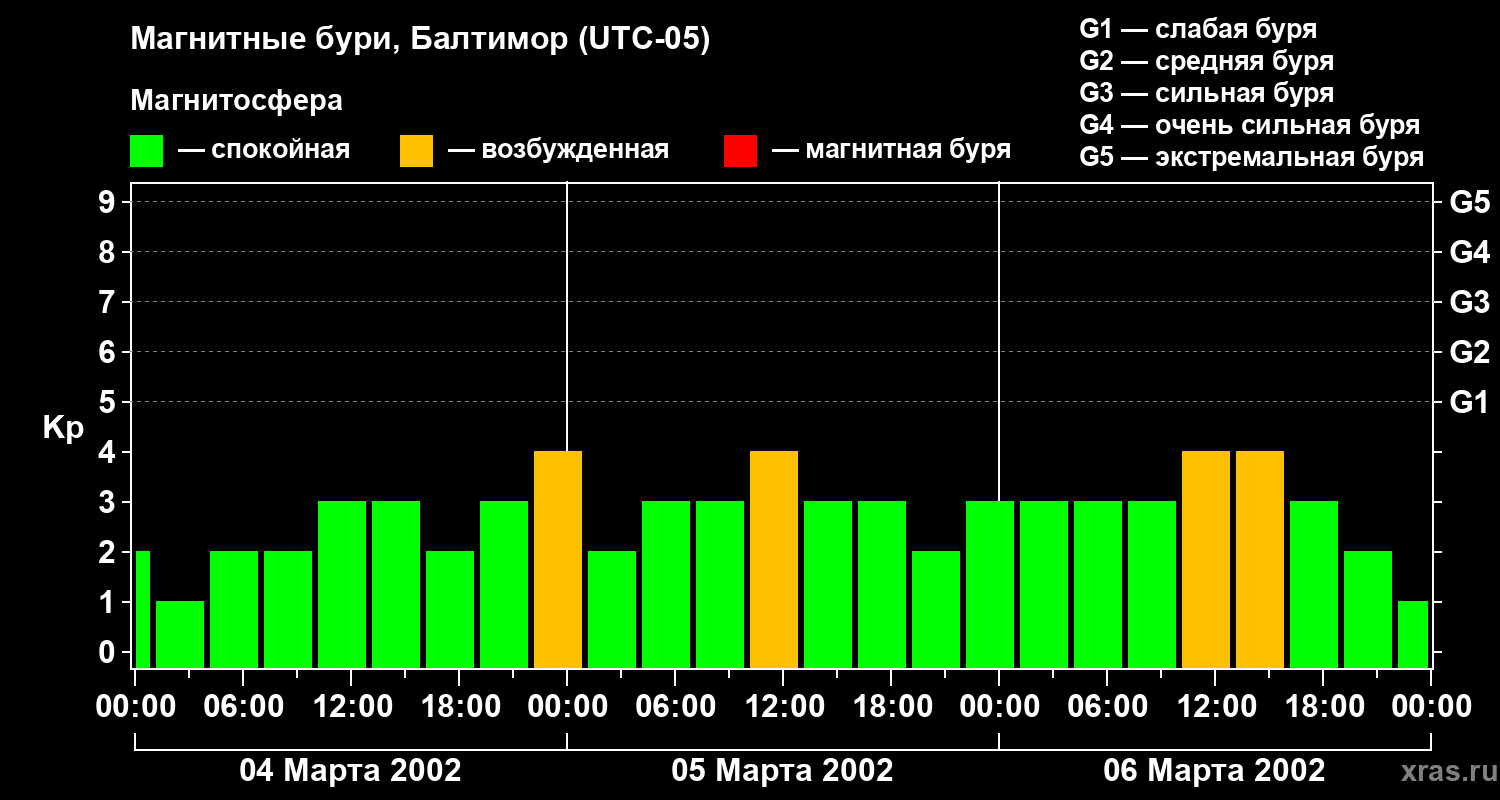This screenshot has height=800, width=1500.
Task: Click the orange bar starting at 12:00 on 06 Марта
Action: pyautogui.click(x=1260, y=559)
